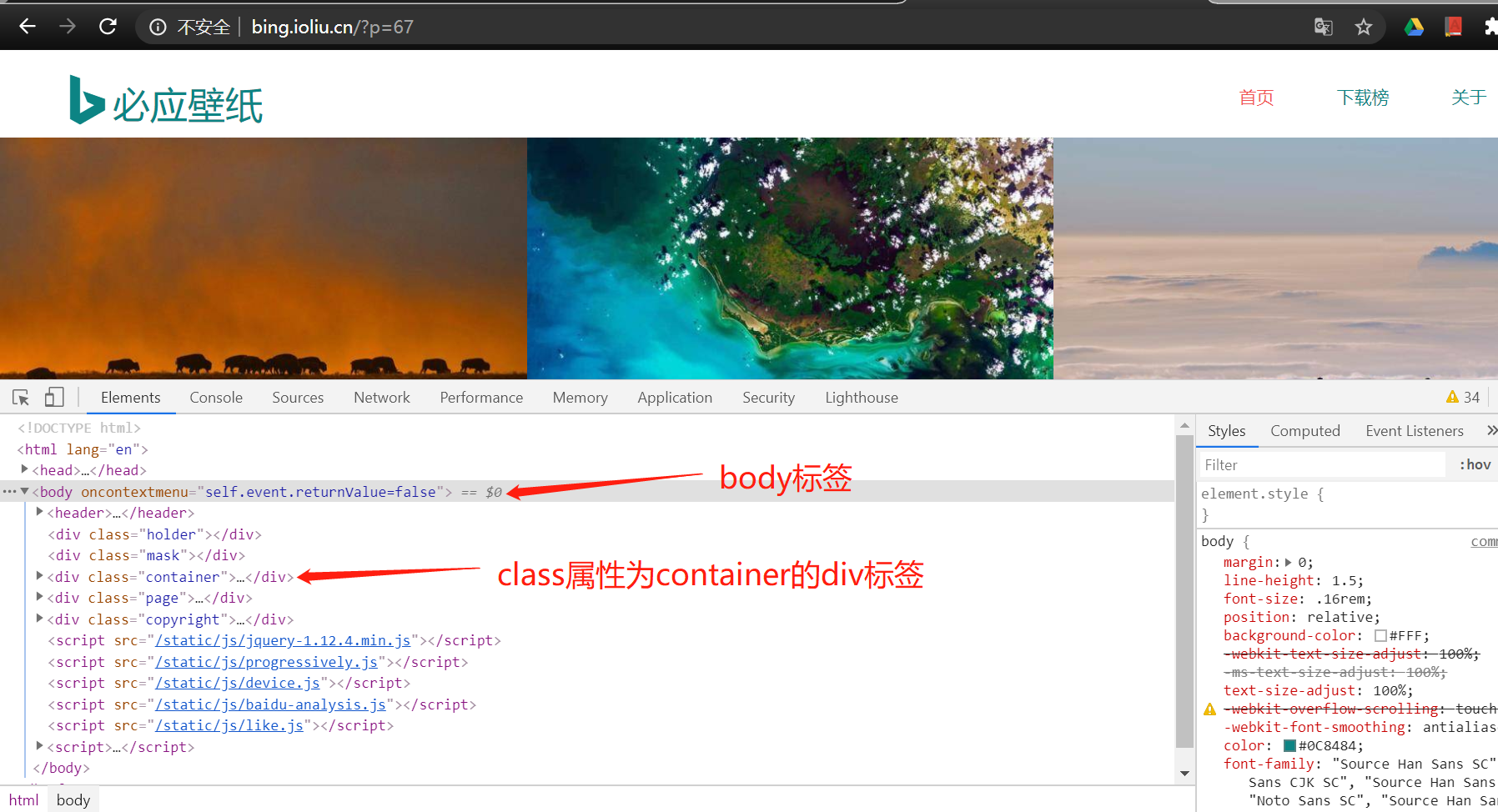Expand the div class container node
This screenshot has width=1498, height=812.
(x=39, y=576)
